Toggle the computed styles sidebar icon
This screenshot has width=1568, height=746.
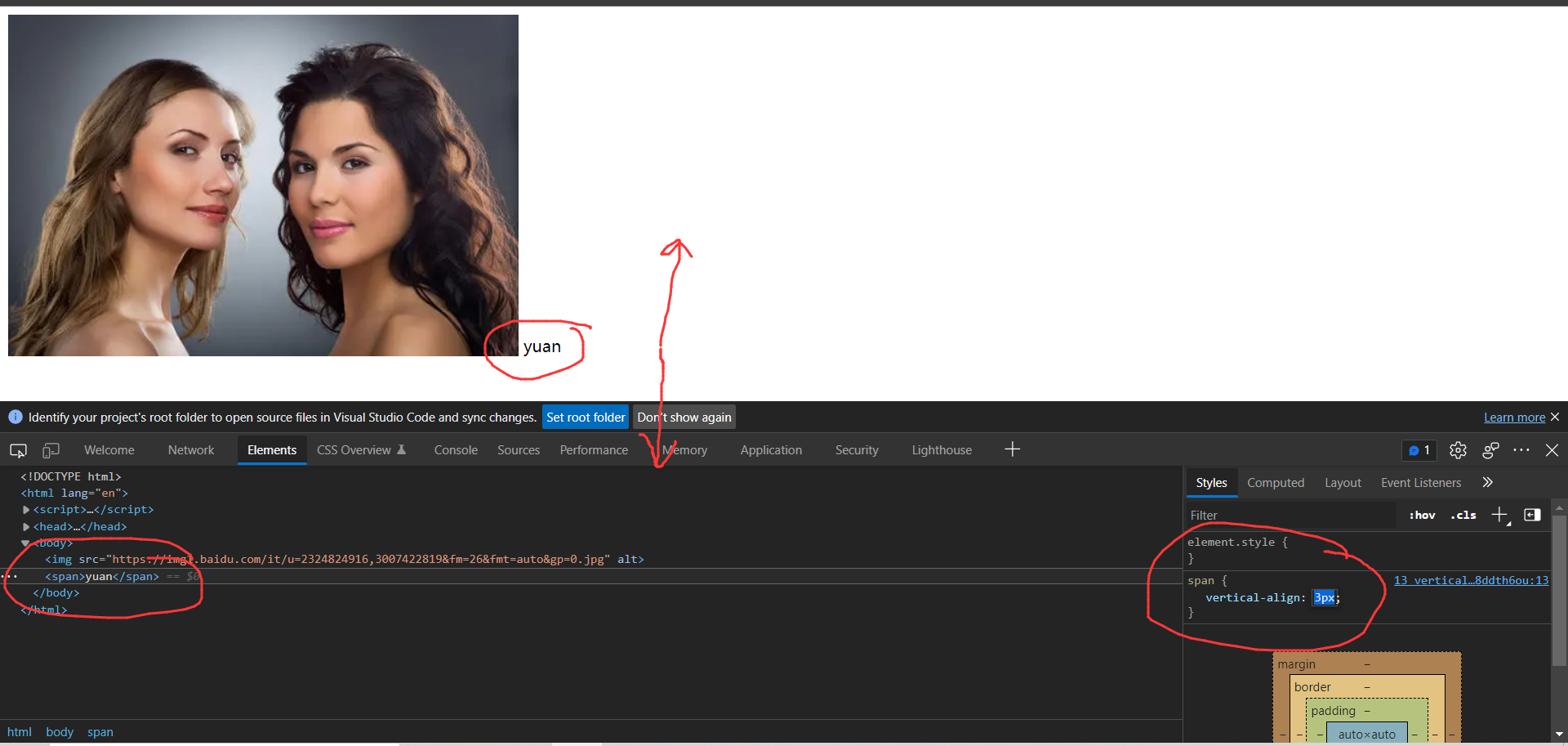[x=1532, y=515]
